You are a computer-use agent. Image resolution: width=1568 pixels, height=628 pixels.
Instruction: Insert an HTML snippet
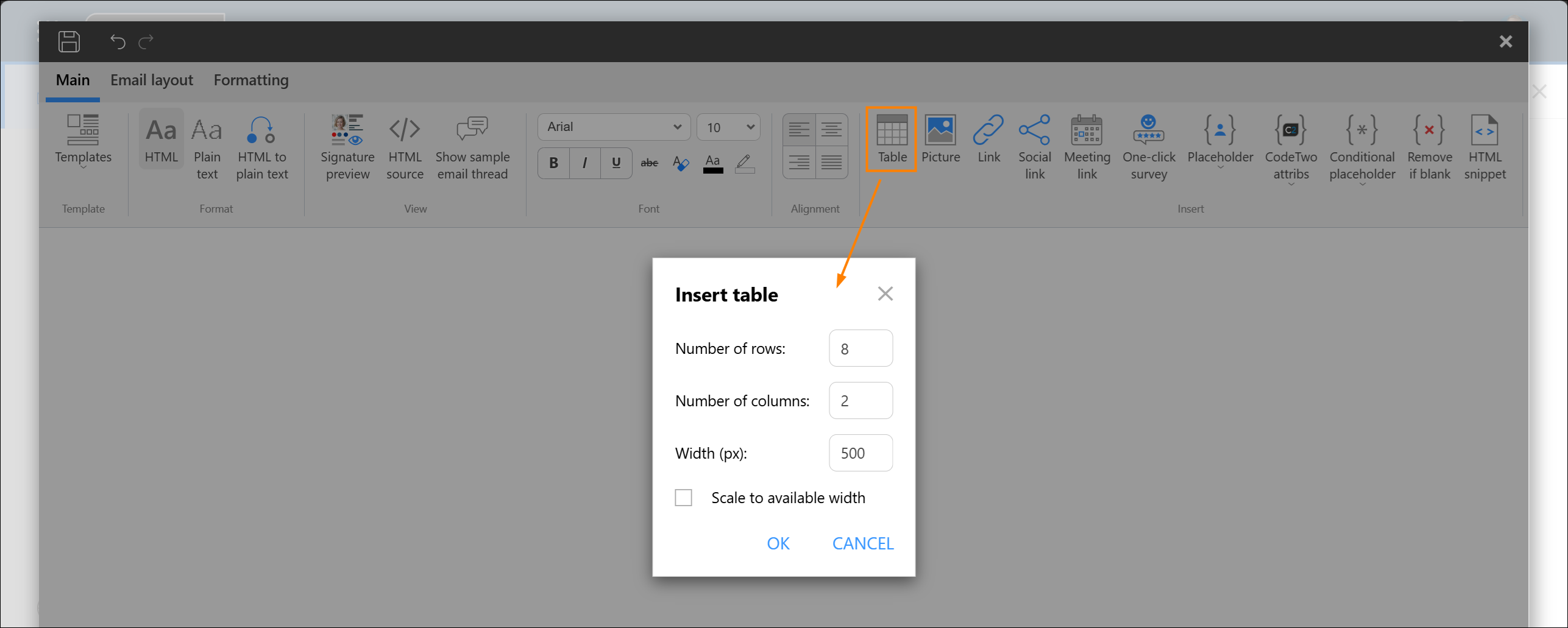point(1485,148)
